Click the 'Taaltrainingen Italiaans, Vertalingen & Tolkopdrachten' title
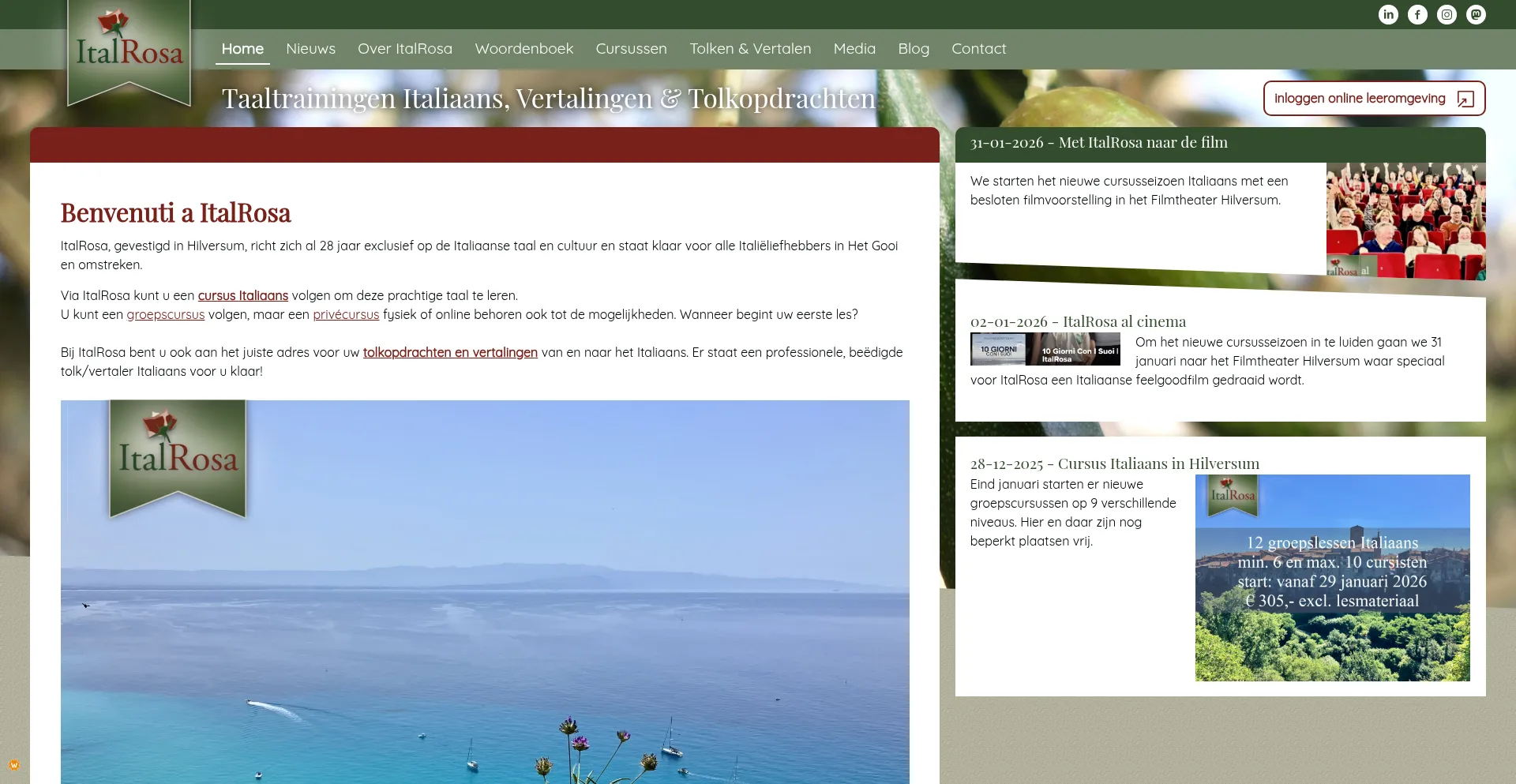Viewport: 1516px width, 784px height. [549, 99]
